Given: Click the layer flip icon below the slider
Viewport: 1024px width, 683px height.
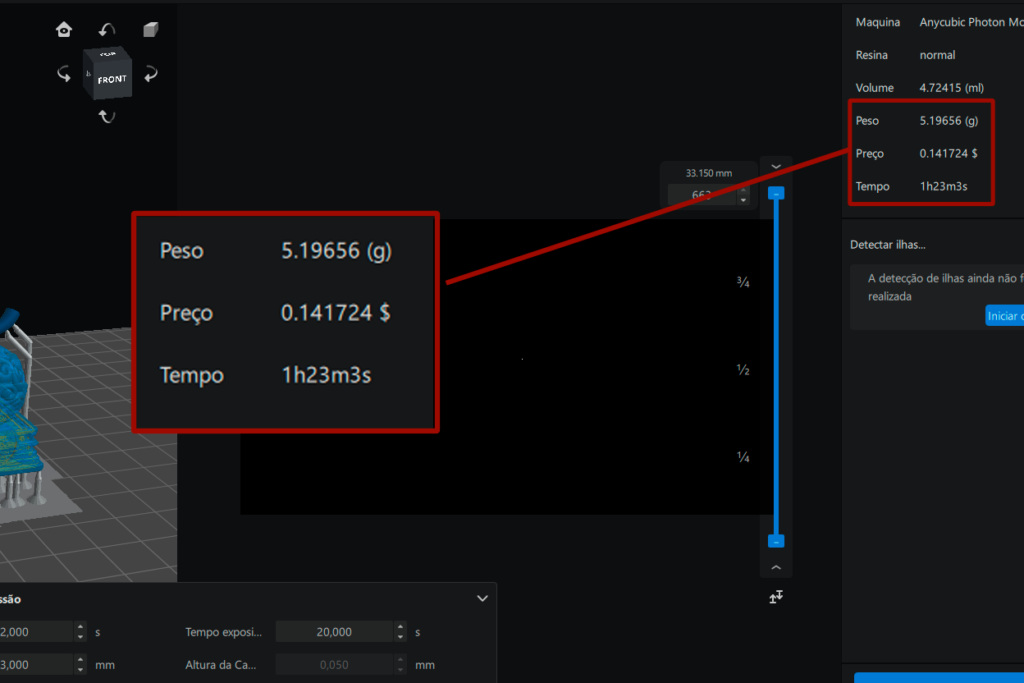Looking at the screenshot, I should pyautogui.click(x=776, y=597).
